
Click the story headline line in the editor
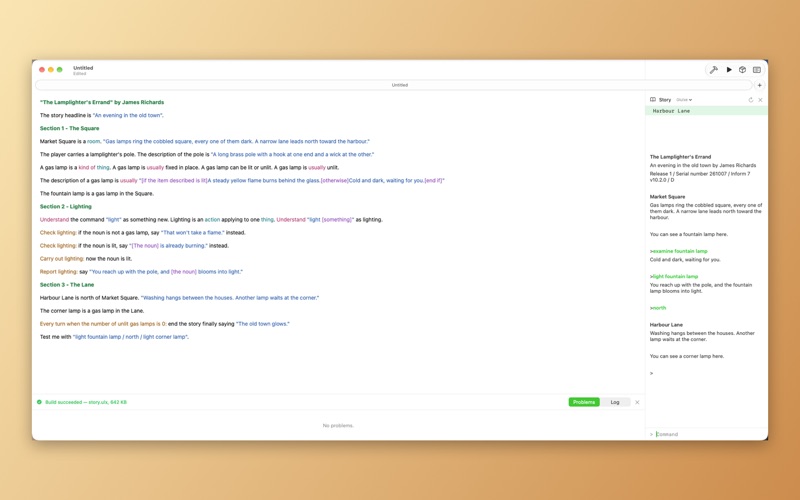(x=102, y=115)
